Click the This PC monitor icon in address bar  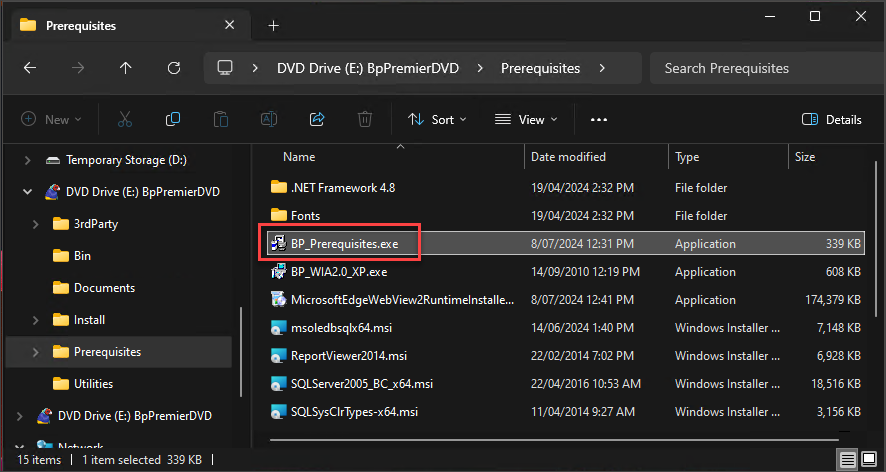(x=225, y=68)
